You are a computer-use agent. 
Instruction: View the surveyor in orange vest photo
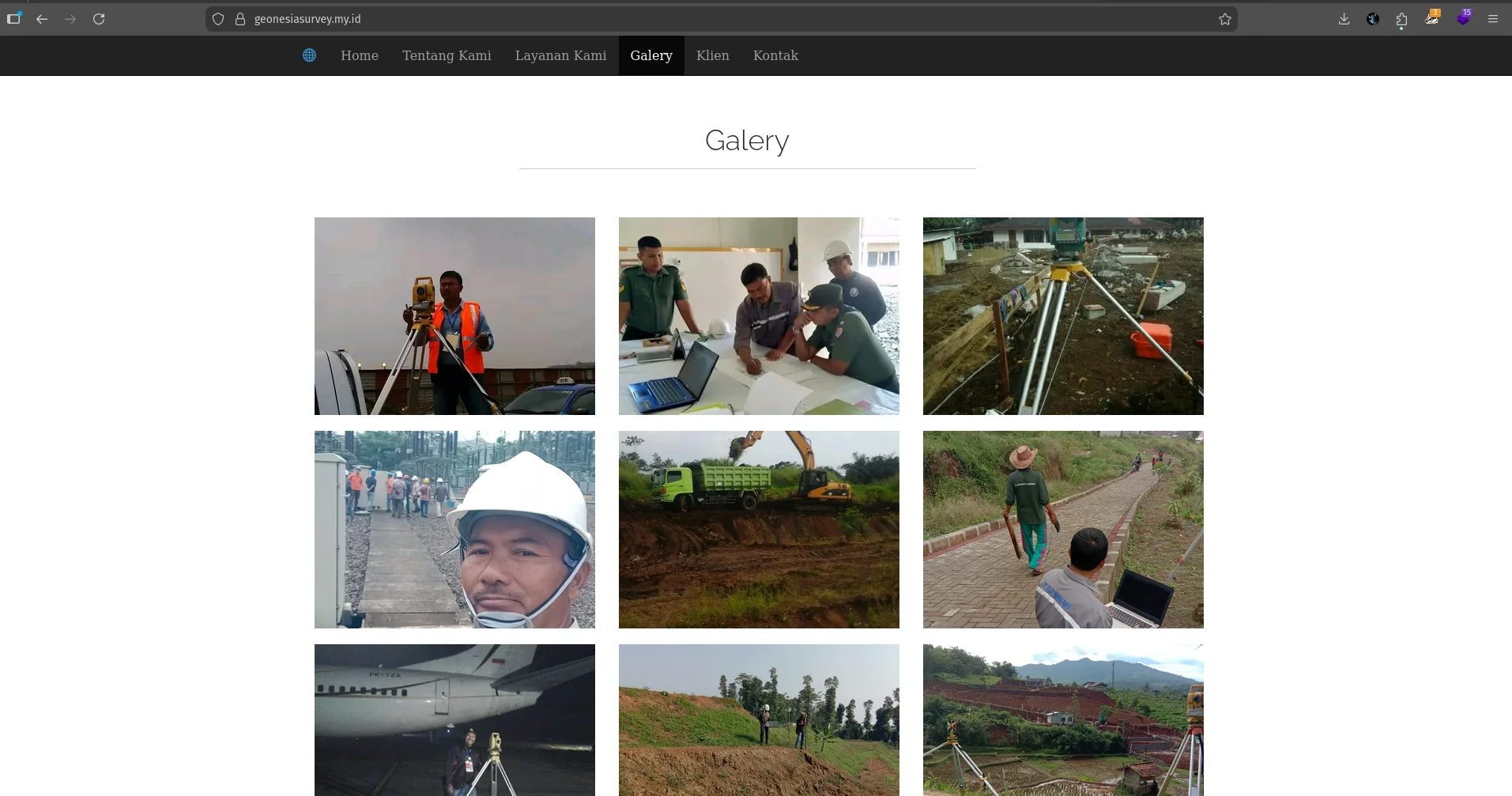pyautogui.click(x=454, y=316)
